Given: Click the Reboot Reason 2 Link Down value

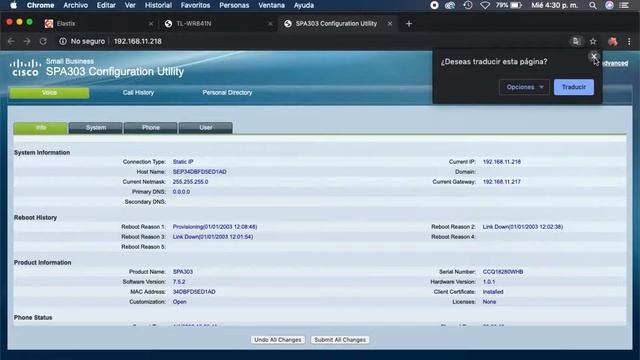Looking at the screenshot, I should [523, 227].
